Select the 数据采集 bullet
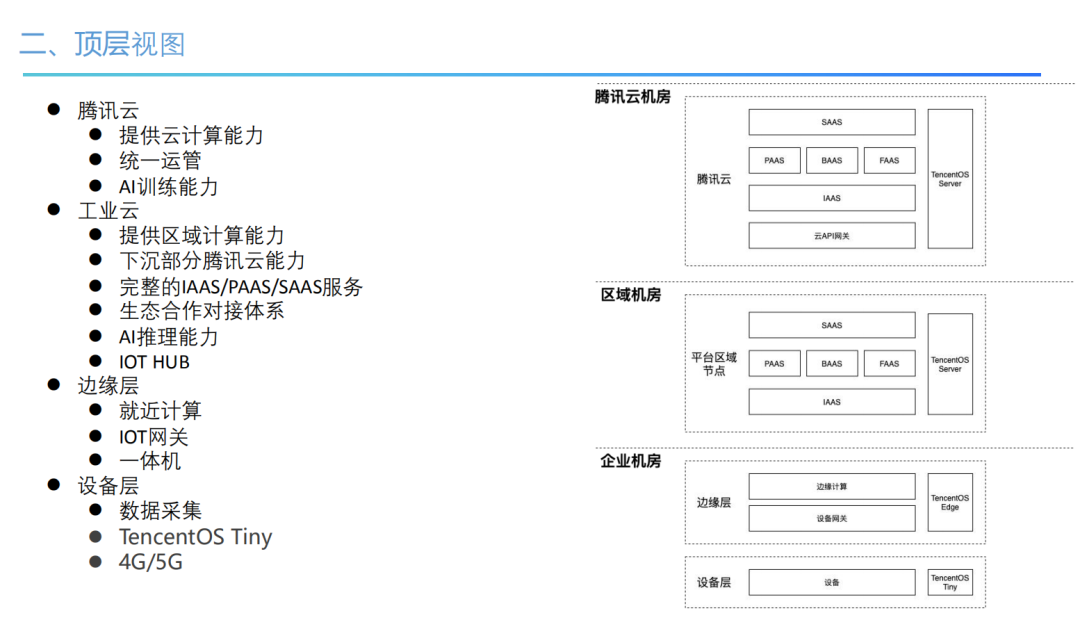Screen dimensions: 1080x620 click(160, 510)
